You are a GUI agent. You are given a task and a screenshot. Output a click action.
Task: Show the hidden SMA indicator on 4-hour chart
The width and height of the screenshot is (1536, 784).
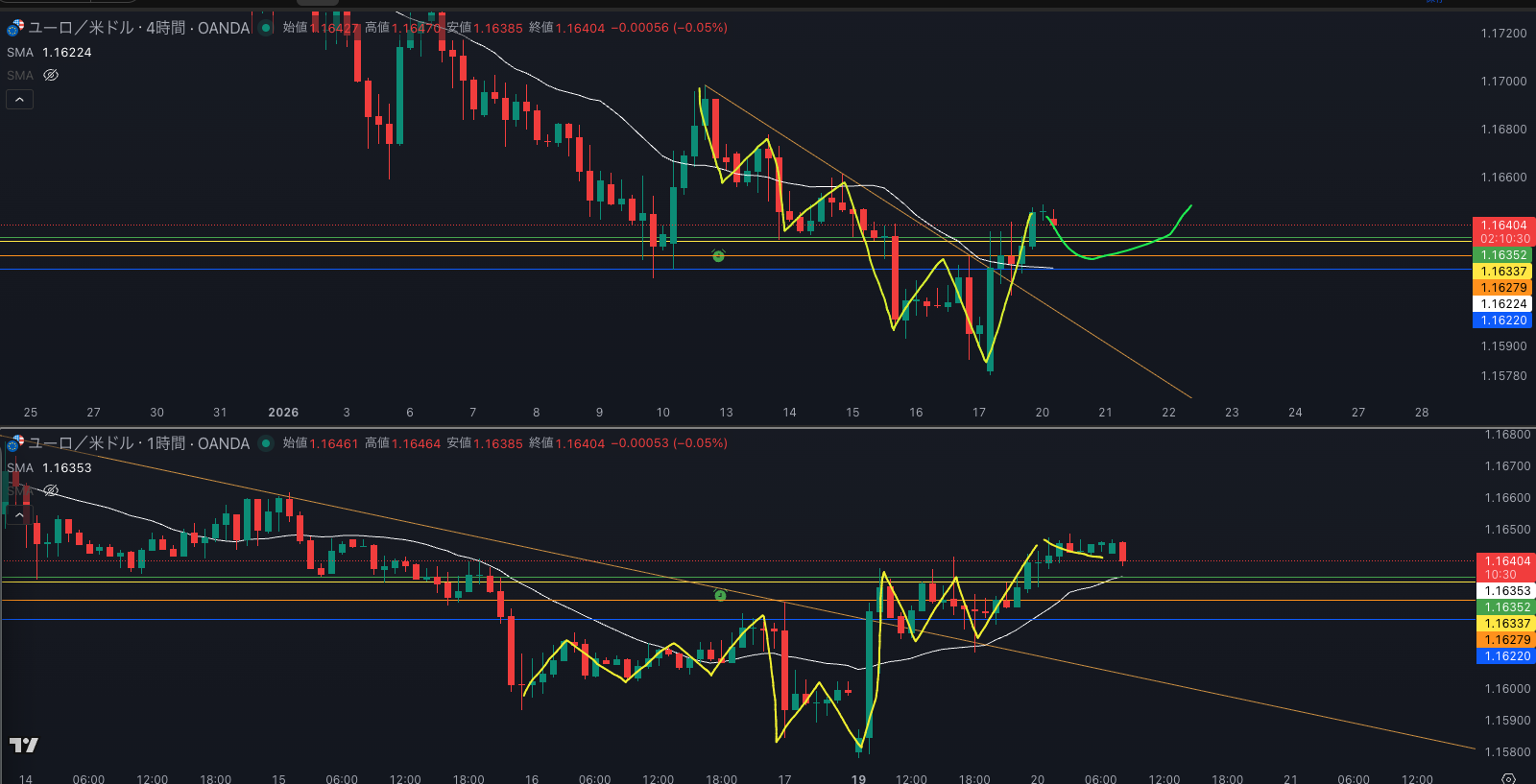pos(51,75)
